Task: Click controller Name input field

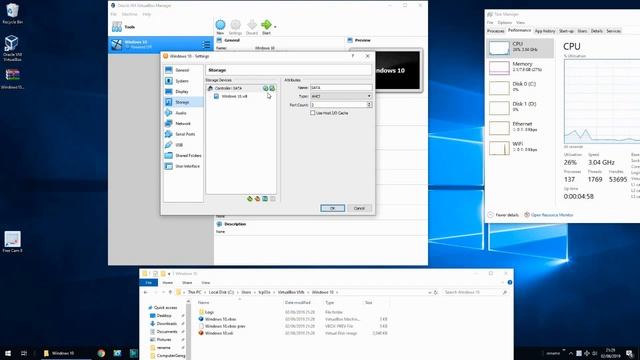Action: 341,87
